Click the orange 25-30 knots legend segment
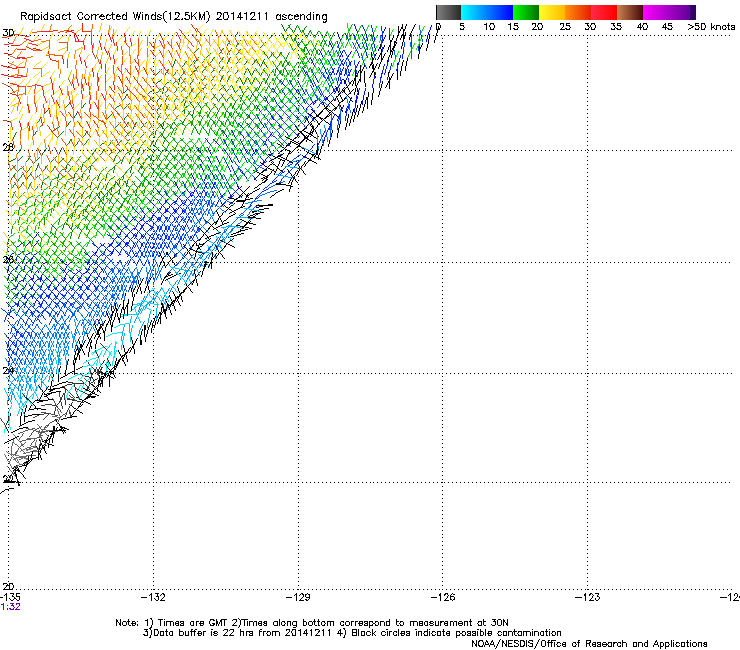740x650 pixels. coord(578,12)
